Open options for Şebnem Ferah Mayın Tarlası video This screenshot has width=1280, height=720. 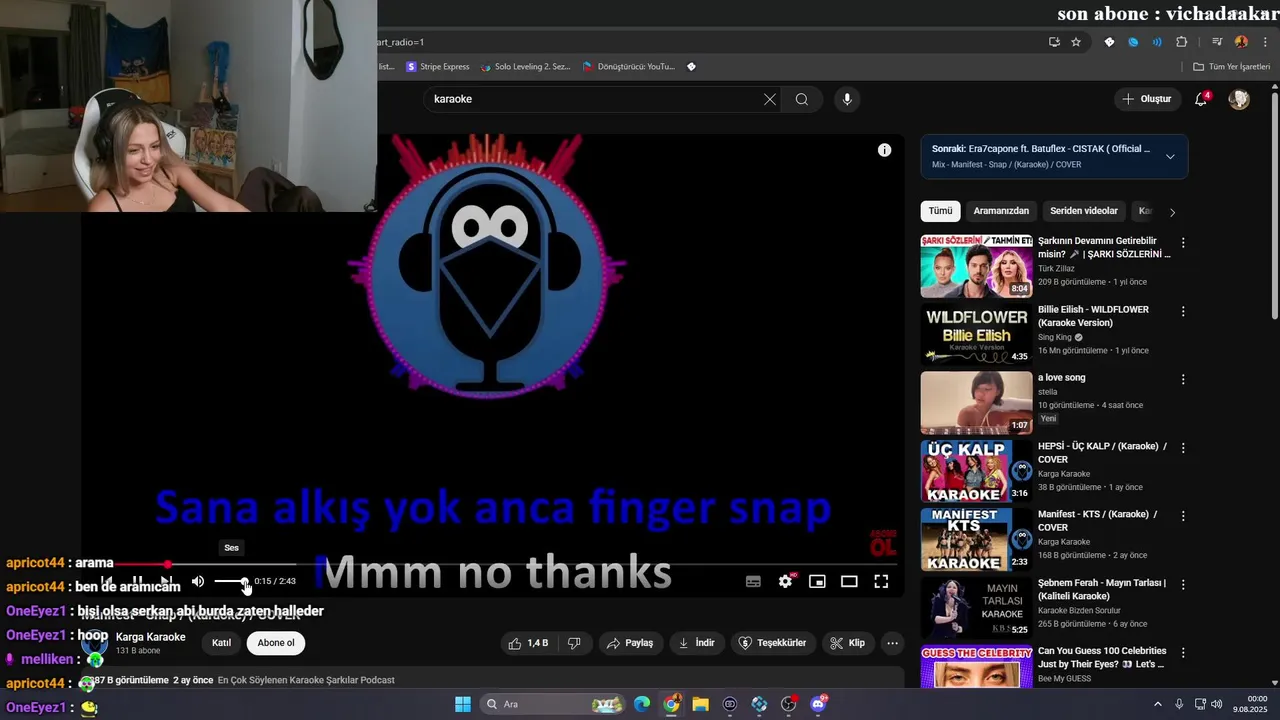[x=1183, y=584]
